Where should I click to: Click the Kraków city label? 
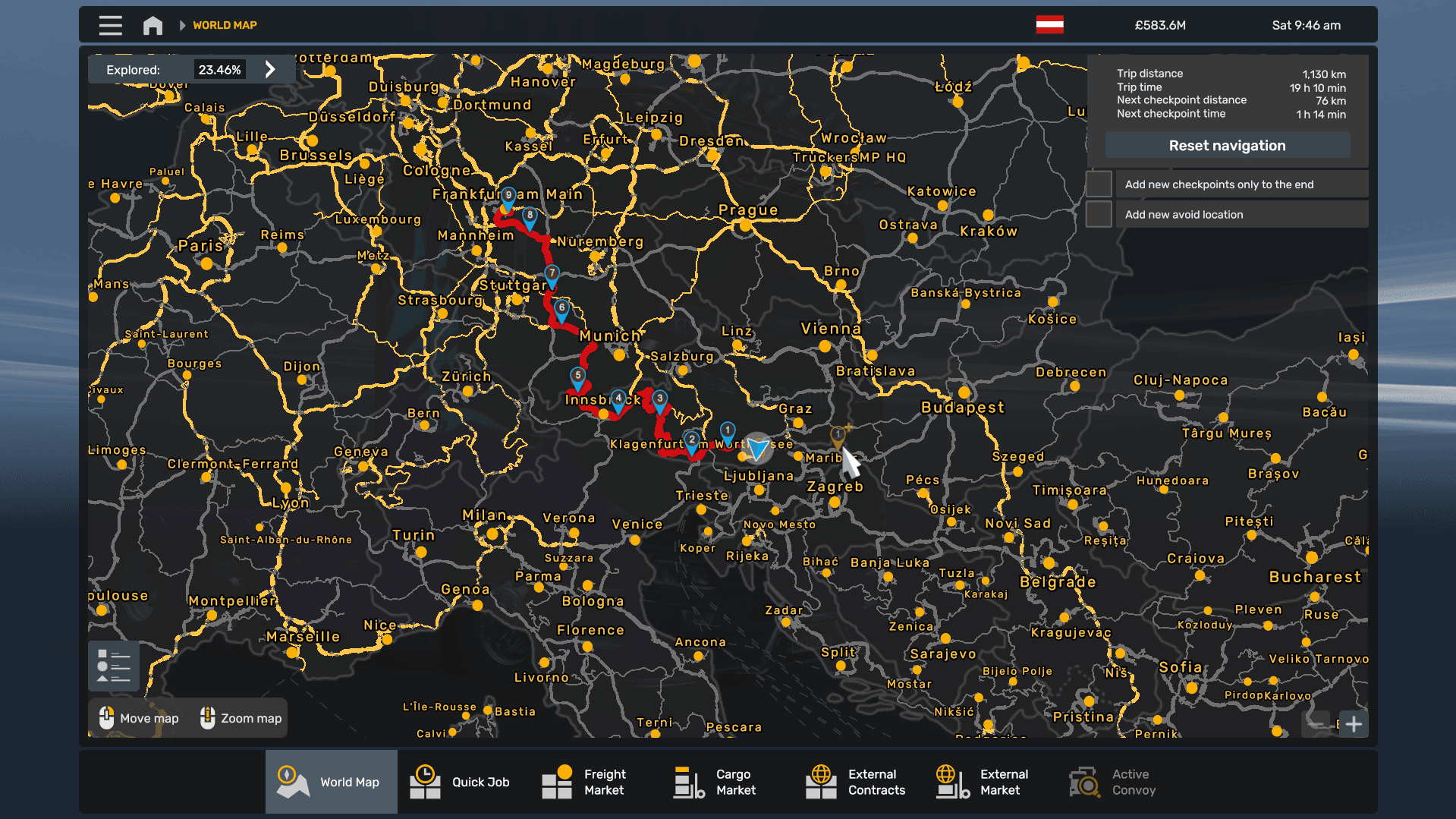tap(989, 232)
